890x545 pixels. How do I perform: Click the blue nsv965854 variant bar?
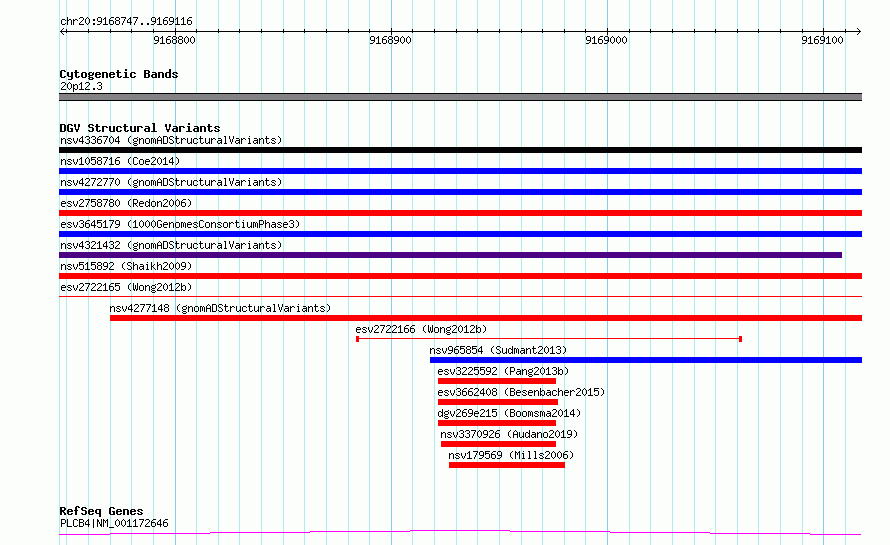click(x=646, y=360)
